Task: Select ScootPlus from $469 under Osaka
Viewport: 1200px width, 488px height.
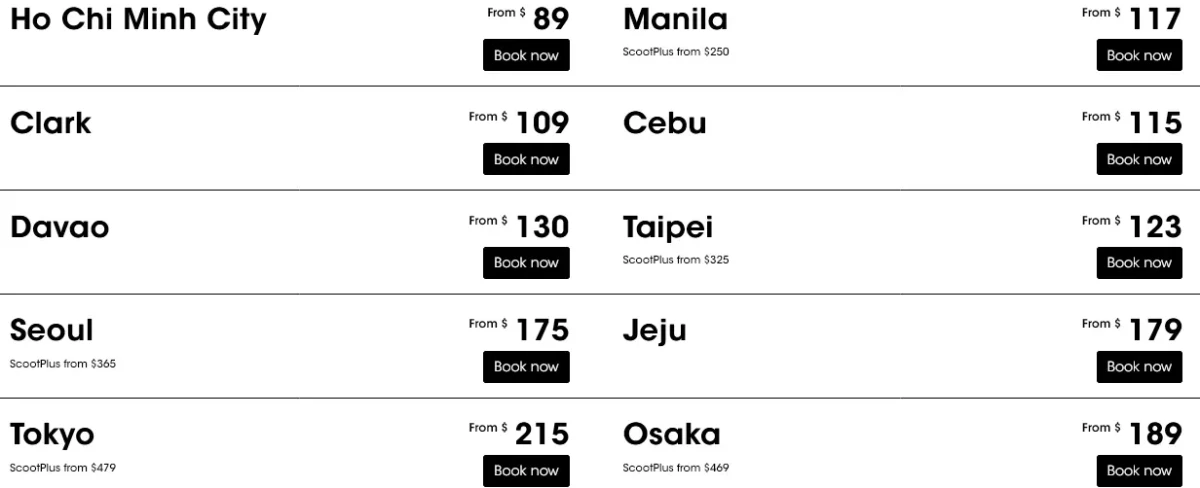Action: coord(676,468)
